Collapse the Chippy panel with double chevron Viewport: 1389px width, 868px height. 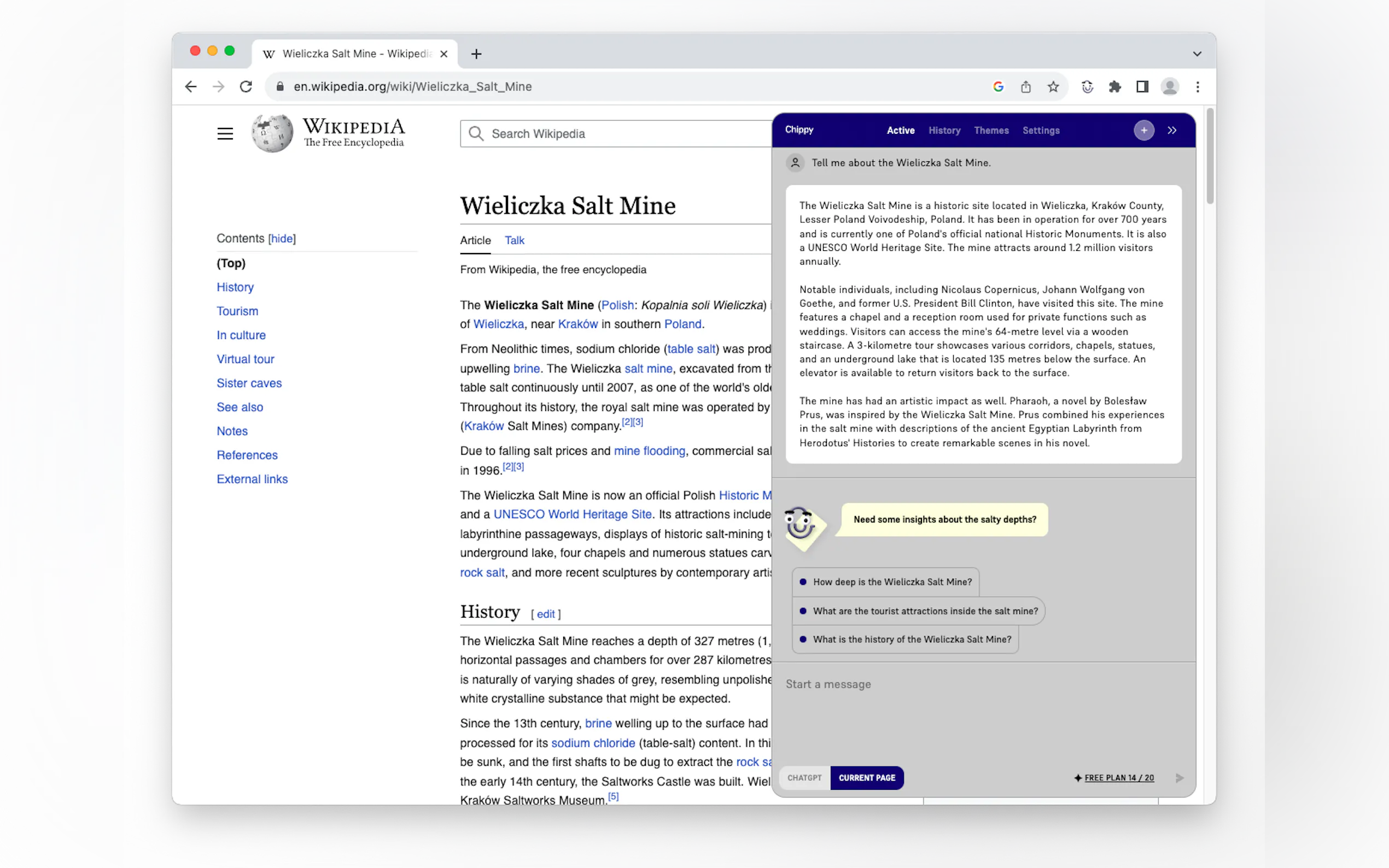[x=1172, y=130]
